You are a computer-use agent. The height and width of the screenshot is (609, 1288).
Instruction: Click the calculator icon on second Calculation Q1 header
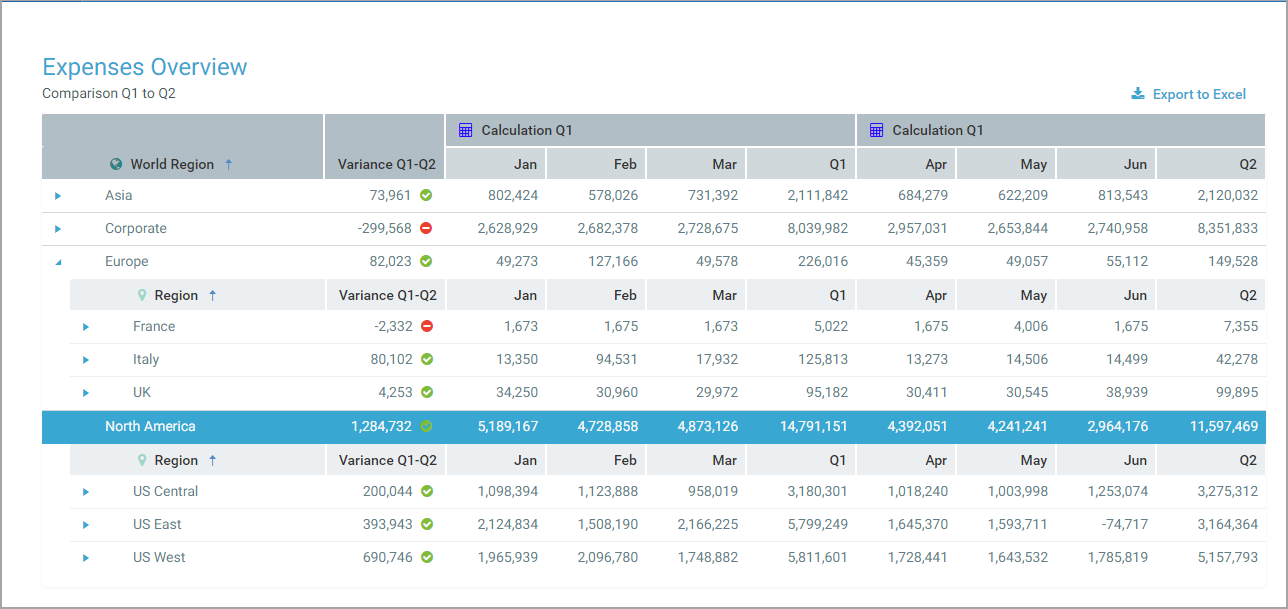click(876, 130)
